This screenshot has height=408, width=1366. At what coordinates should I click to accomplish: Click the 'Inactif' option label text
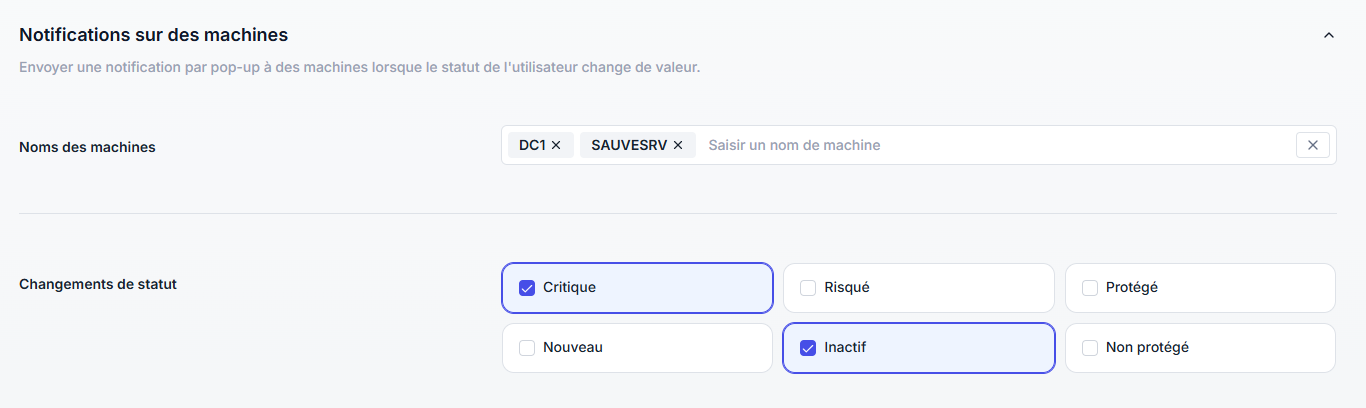coord(846,348)
